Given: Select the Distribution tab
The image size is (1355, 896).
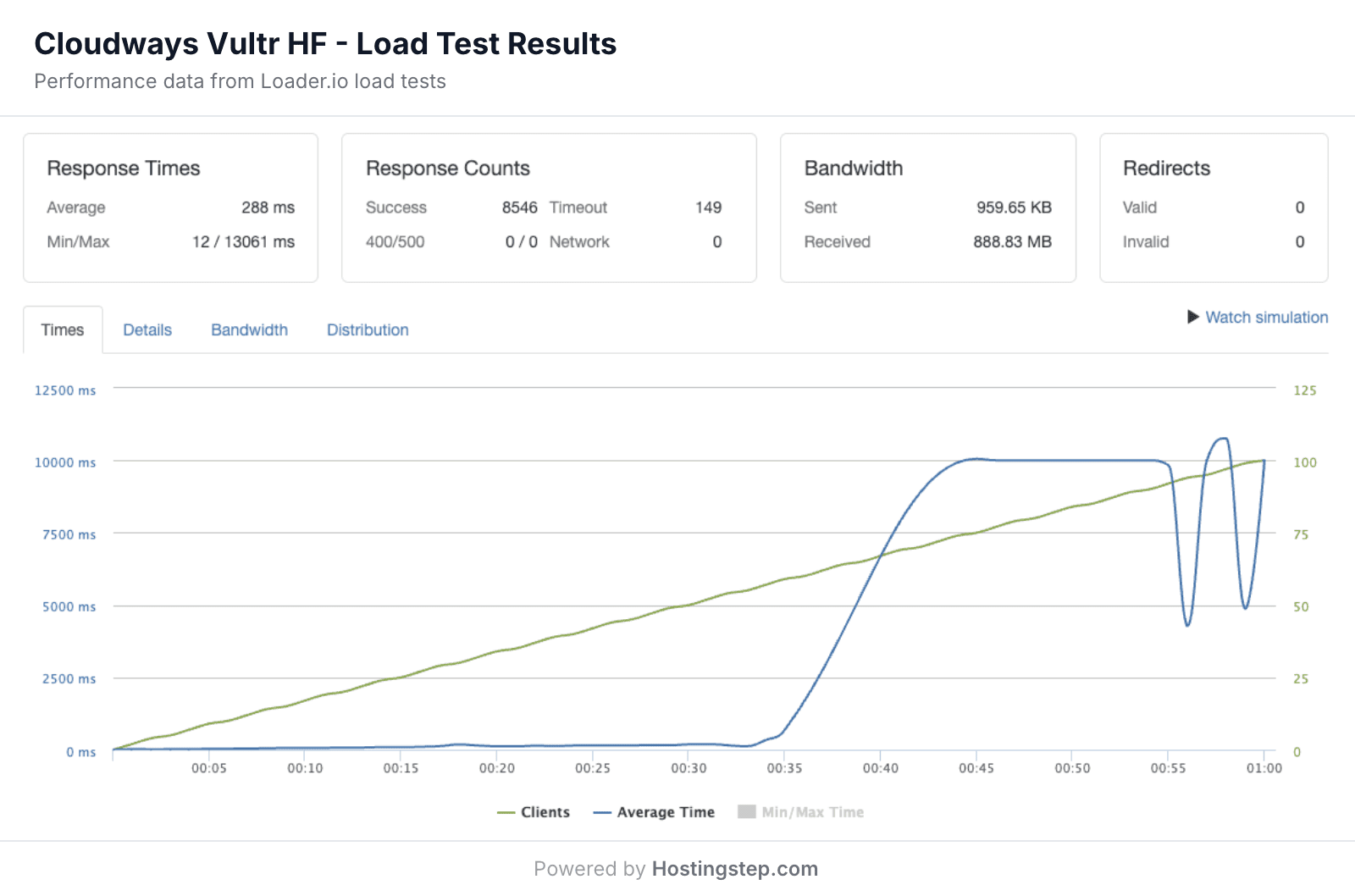Looking at the screenshot, I should (x=368, y=329).
